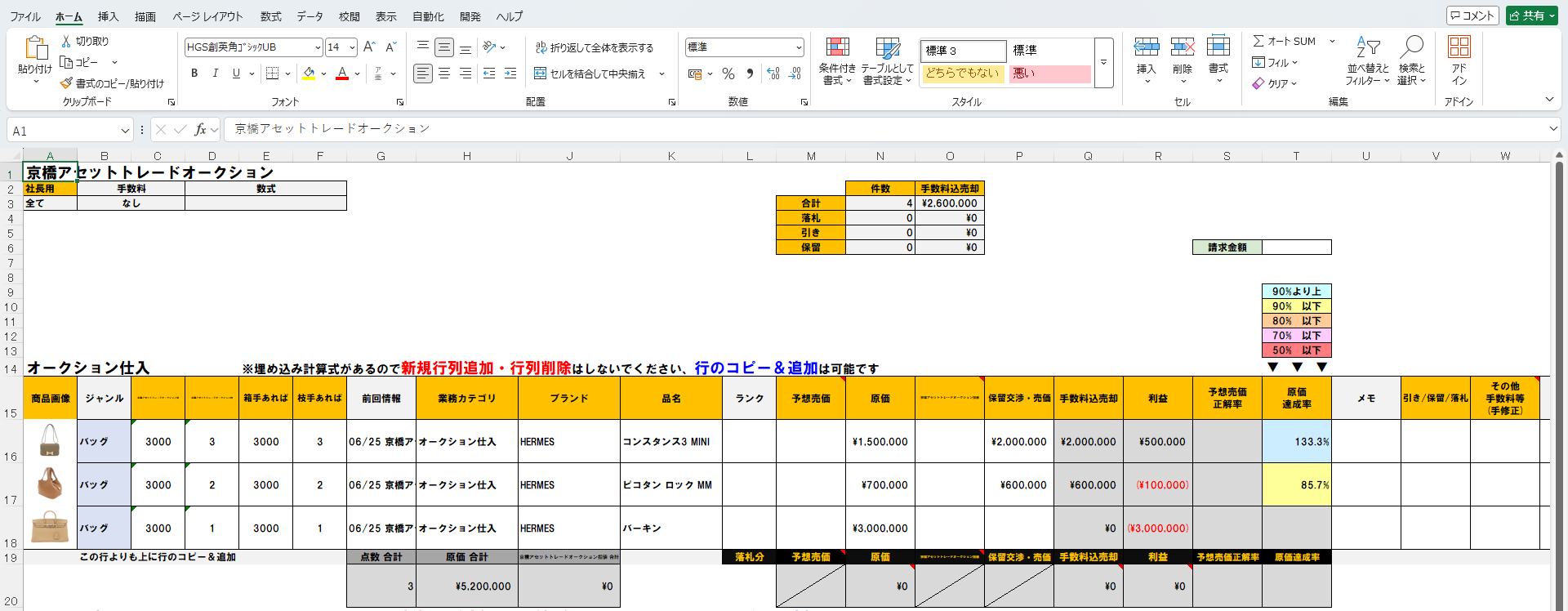The image size is (1568, 611).
Task: Click the Increase Indent icon
Action: [510, 74]
